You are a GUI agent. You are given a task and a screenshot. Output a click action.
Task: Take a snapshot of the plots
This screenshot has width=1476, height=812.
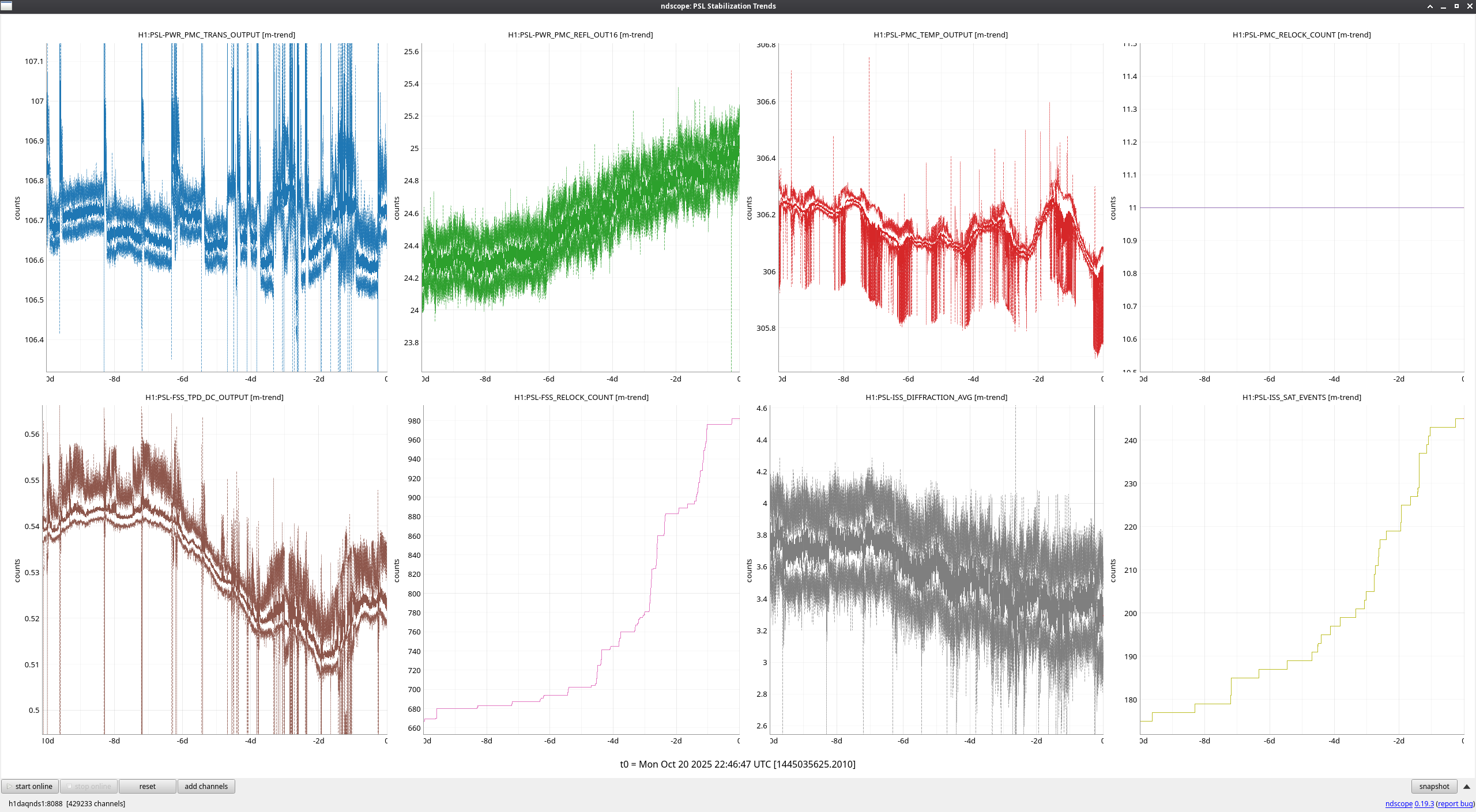point(1433,786)
